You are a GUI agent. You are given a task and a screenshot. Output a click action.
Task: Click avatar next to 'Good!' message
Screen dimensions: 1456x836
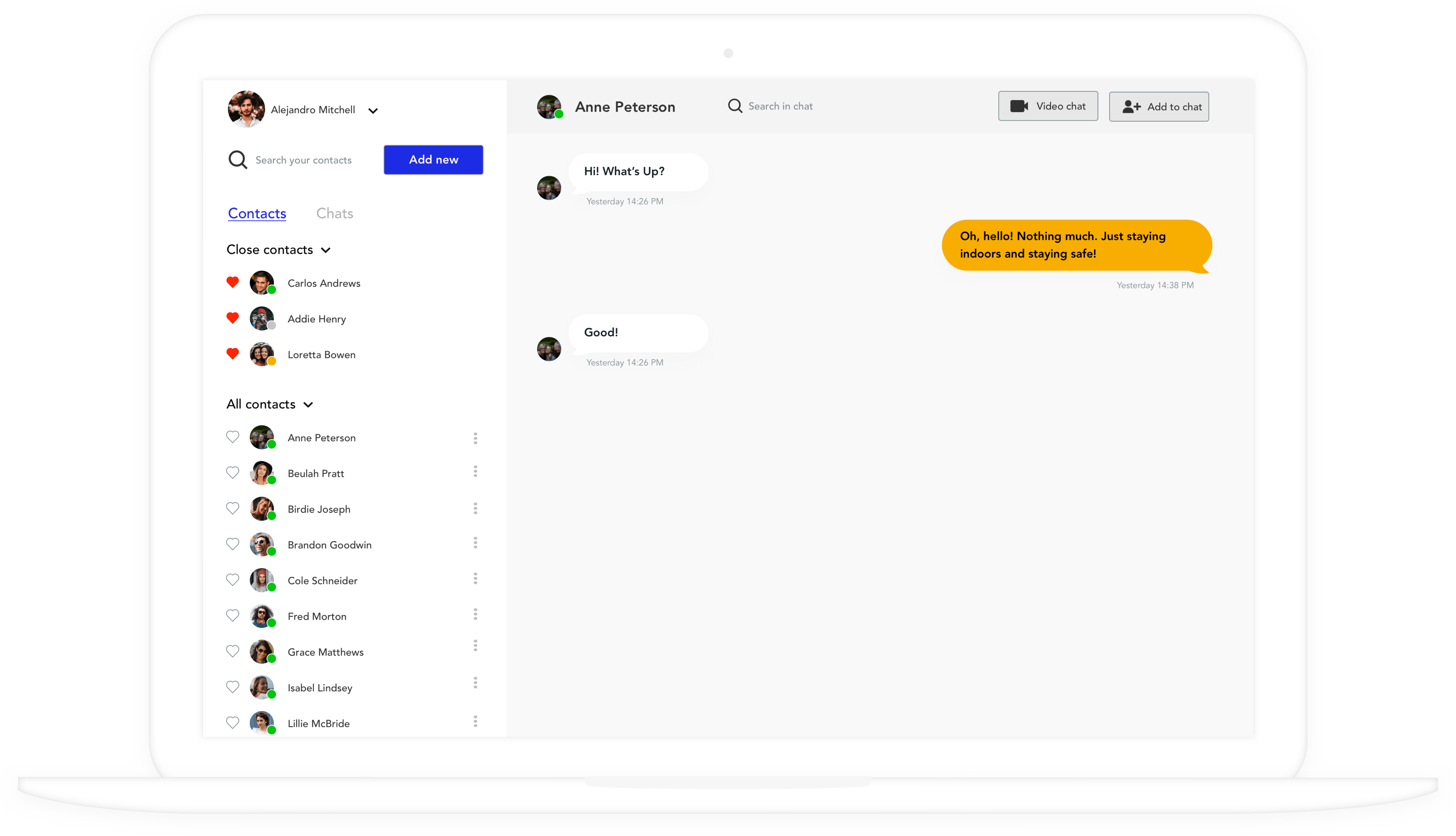tap(549, 349)
